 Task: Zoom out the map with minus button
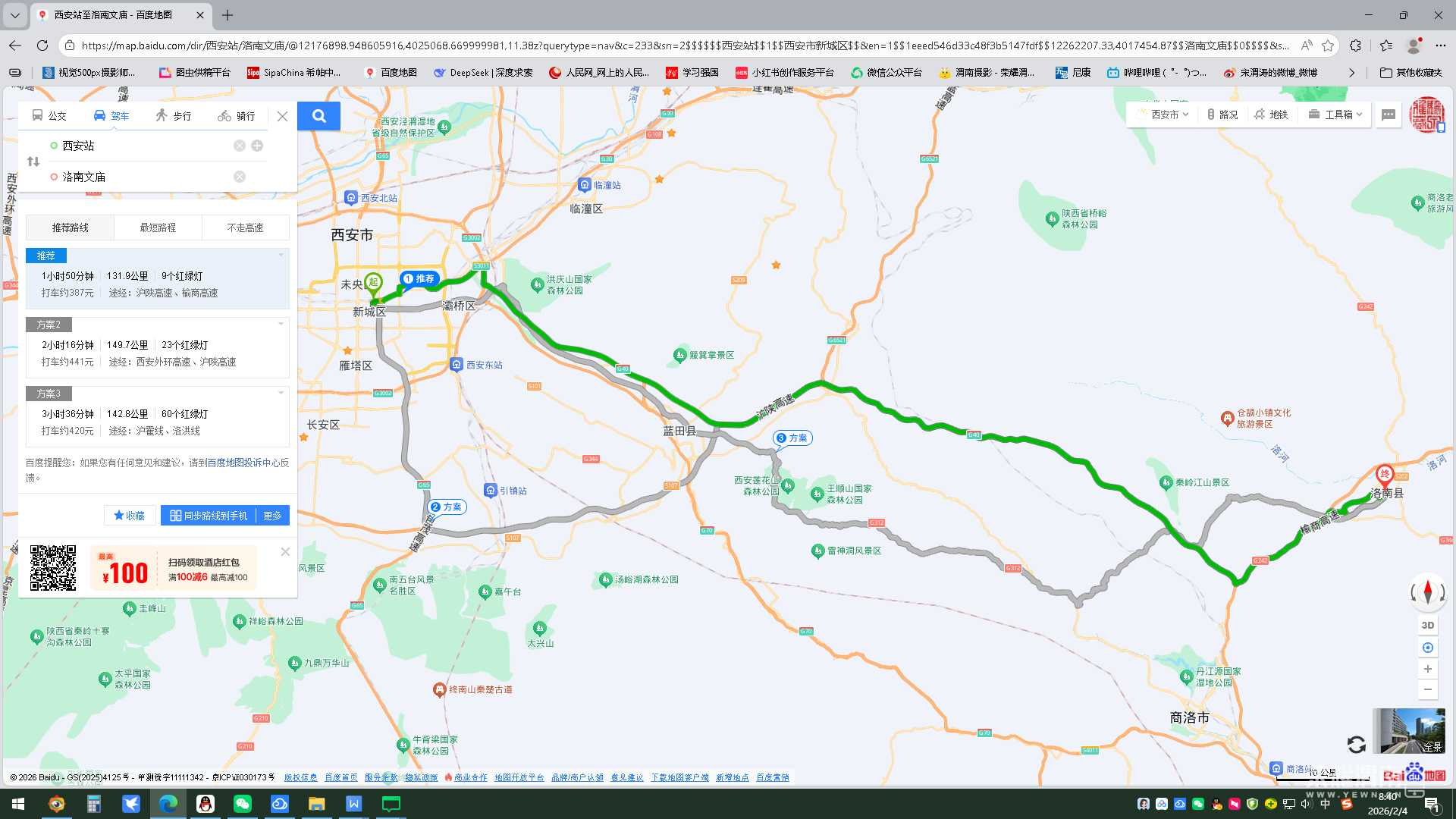[1427, 689]
